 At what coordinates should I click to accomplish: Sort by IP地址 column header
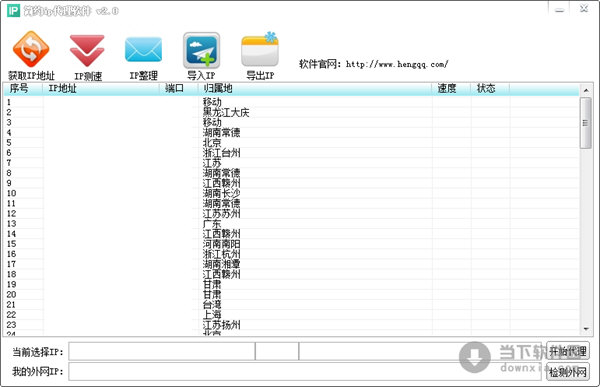click(101, 88)
